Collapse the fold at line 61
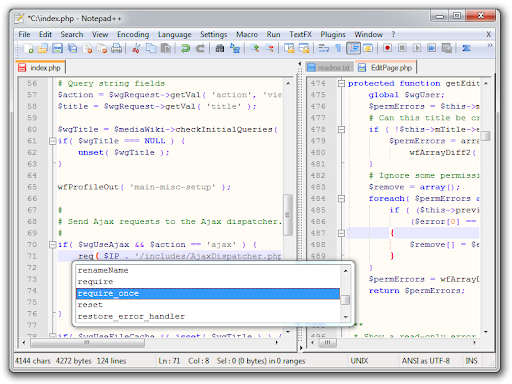Screen dimensions: 512x384 tap(52, 141)
